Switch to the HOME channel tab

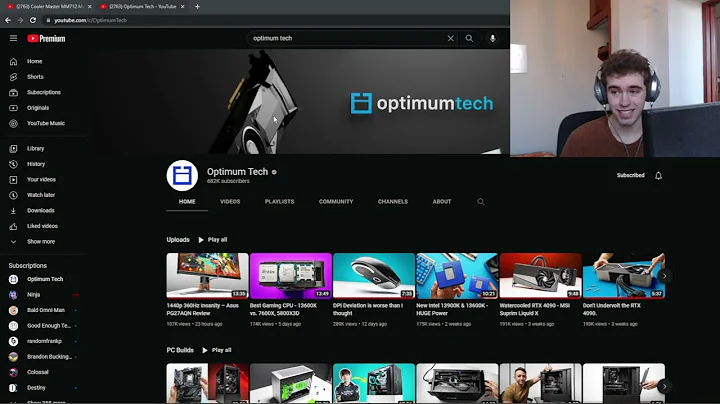coord(187,202)
